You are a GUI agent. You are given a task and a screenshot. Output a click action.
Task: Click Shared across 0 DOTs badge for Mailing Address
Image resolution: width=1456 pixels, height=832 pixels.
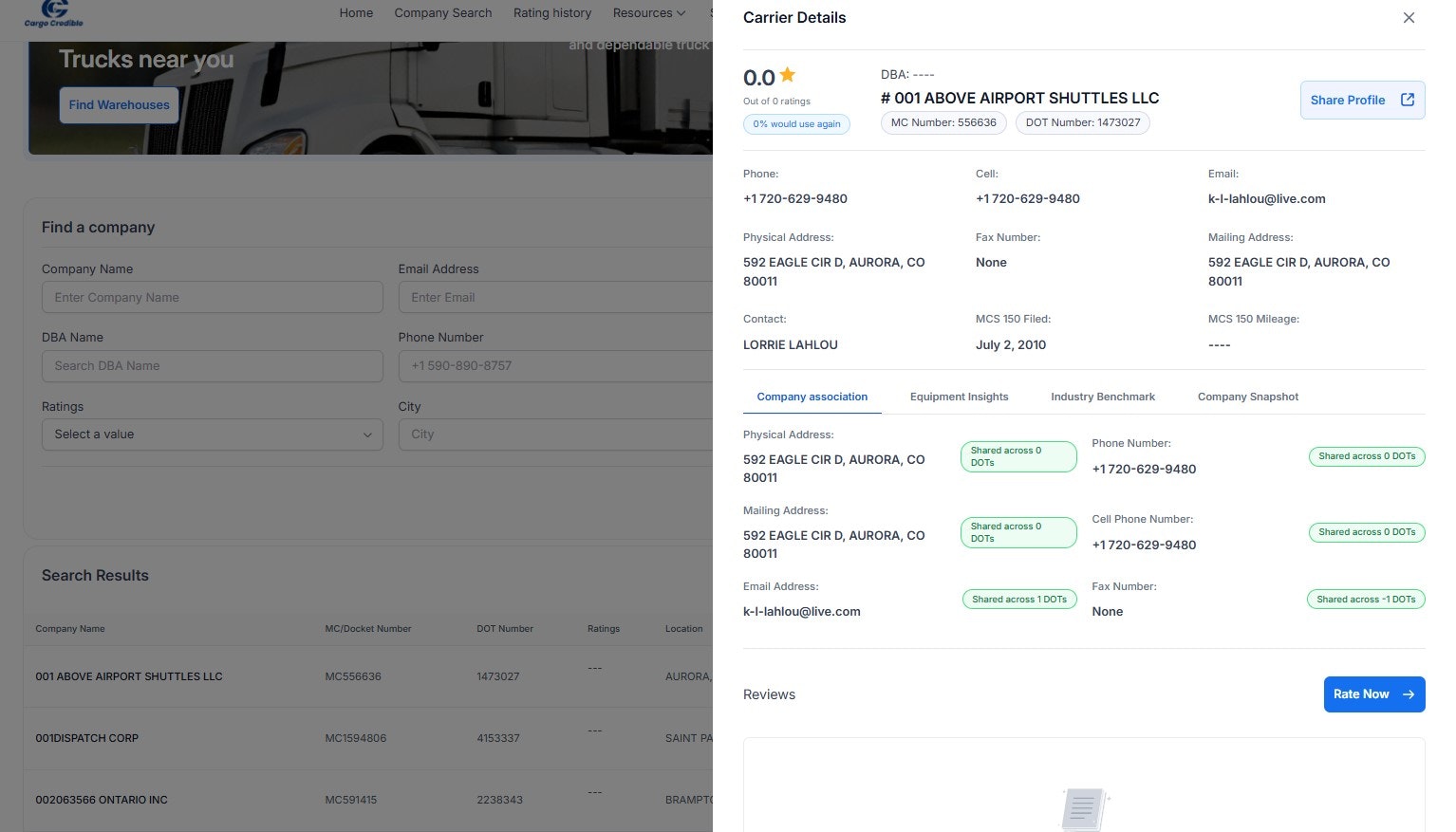point(1018,532)
